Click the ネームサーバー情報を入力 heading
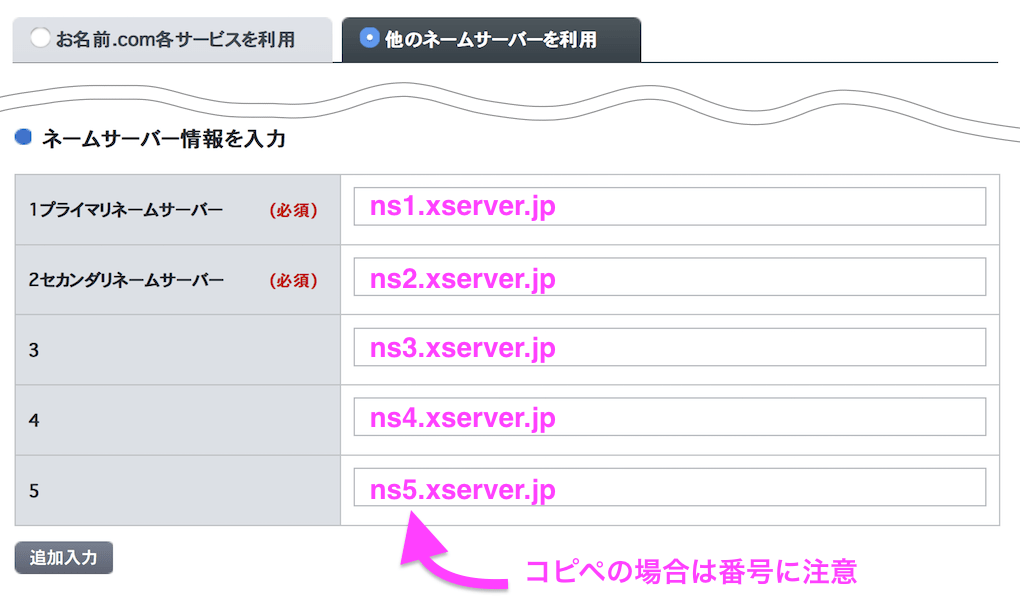 coord(164,139)
